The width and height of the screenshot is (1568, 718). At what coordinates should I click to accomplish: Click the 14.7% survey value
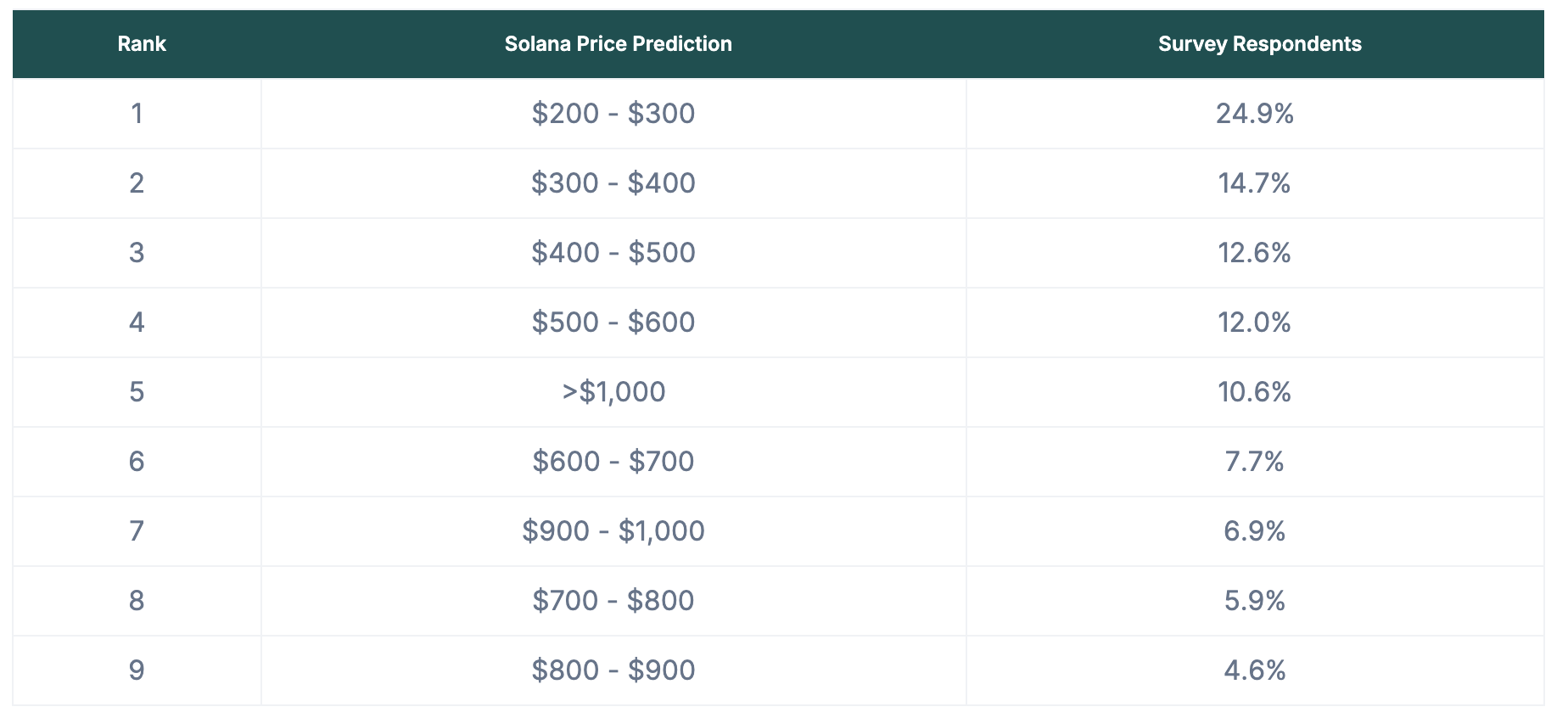1254,183
